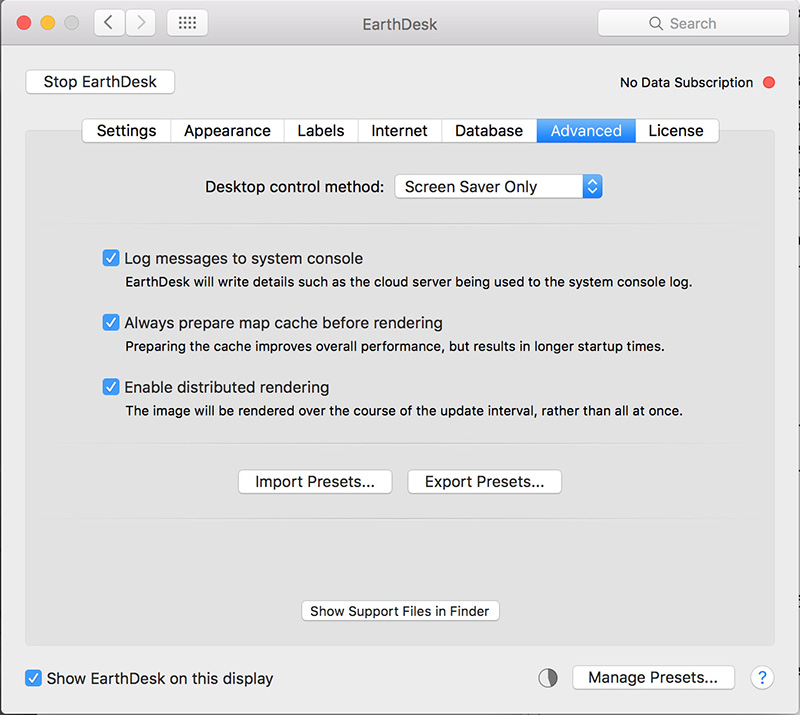Click the red close window button
The width and height of the screenshot is (800, 715).
pos(24,23)
